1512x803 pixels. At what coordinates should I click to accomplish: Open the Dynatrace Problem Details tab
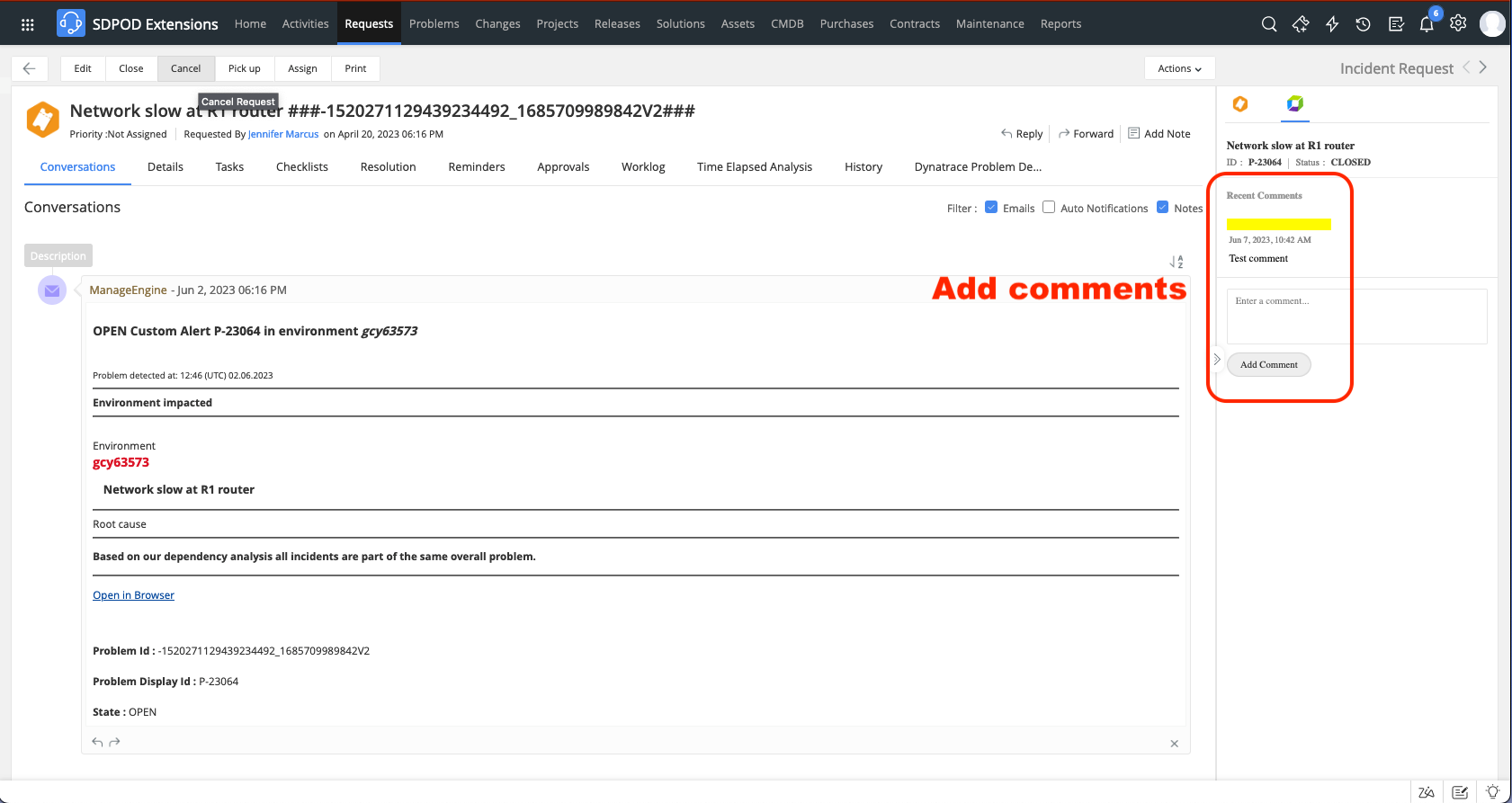tap(978, 167)
